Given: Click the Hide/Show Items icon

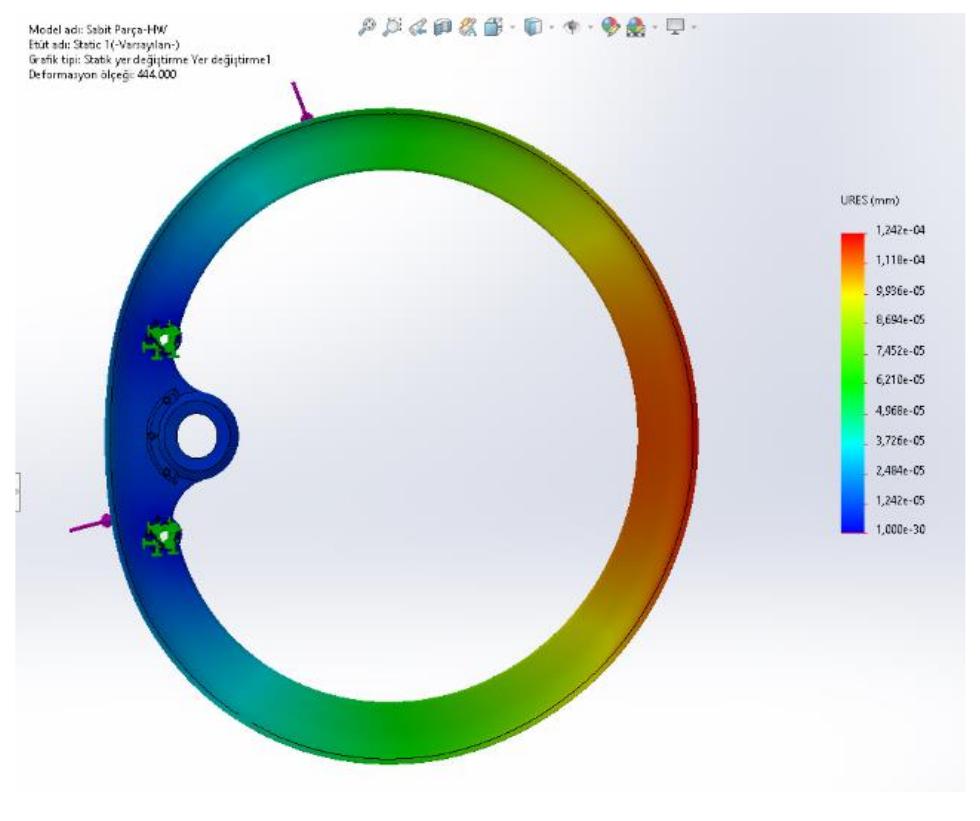Looking at the screenshot, I should 572,27.
